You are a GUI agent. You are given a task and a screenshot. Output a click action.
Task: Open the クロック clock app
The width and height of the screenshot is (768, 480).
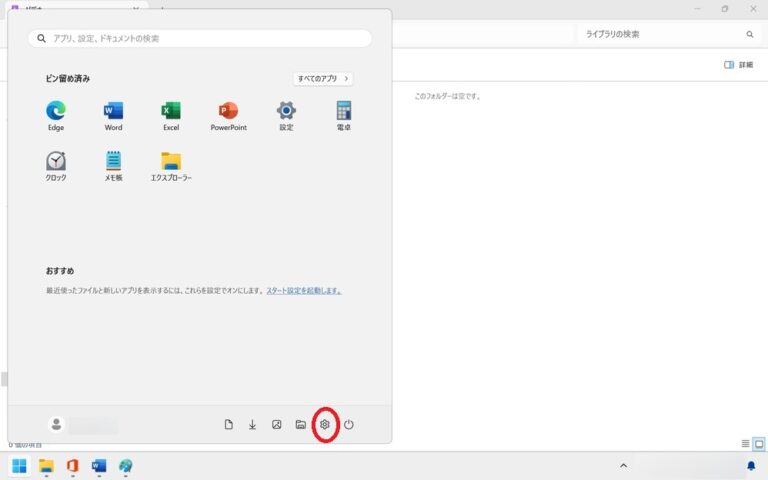point(56,162)
